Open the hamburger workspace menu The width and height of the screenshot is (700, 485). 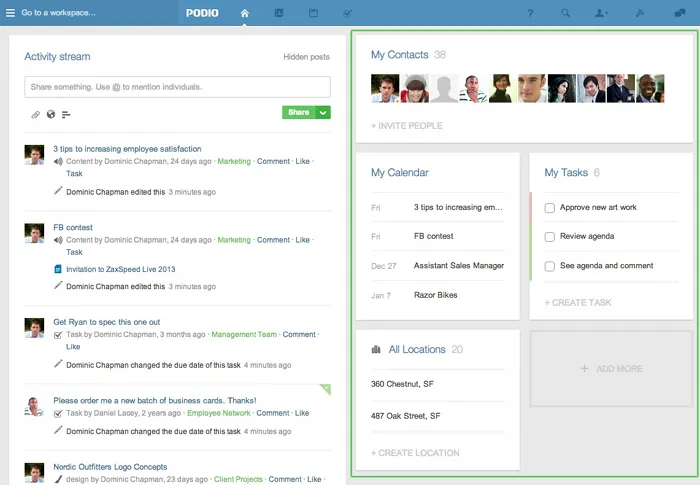pos(10,13)
